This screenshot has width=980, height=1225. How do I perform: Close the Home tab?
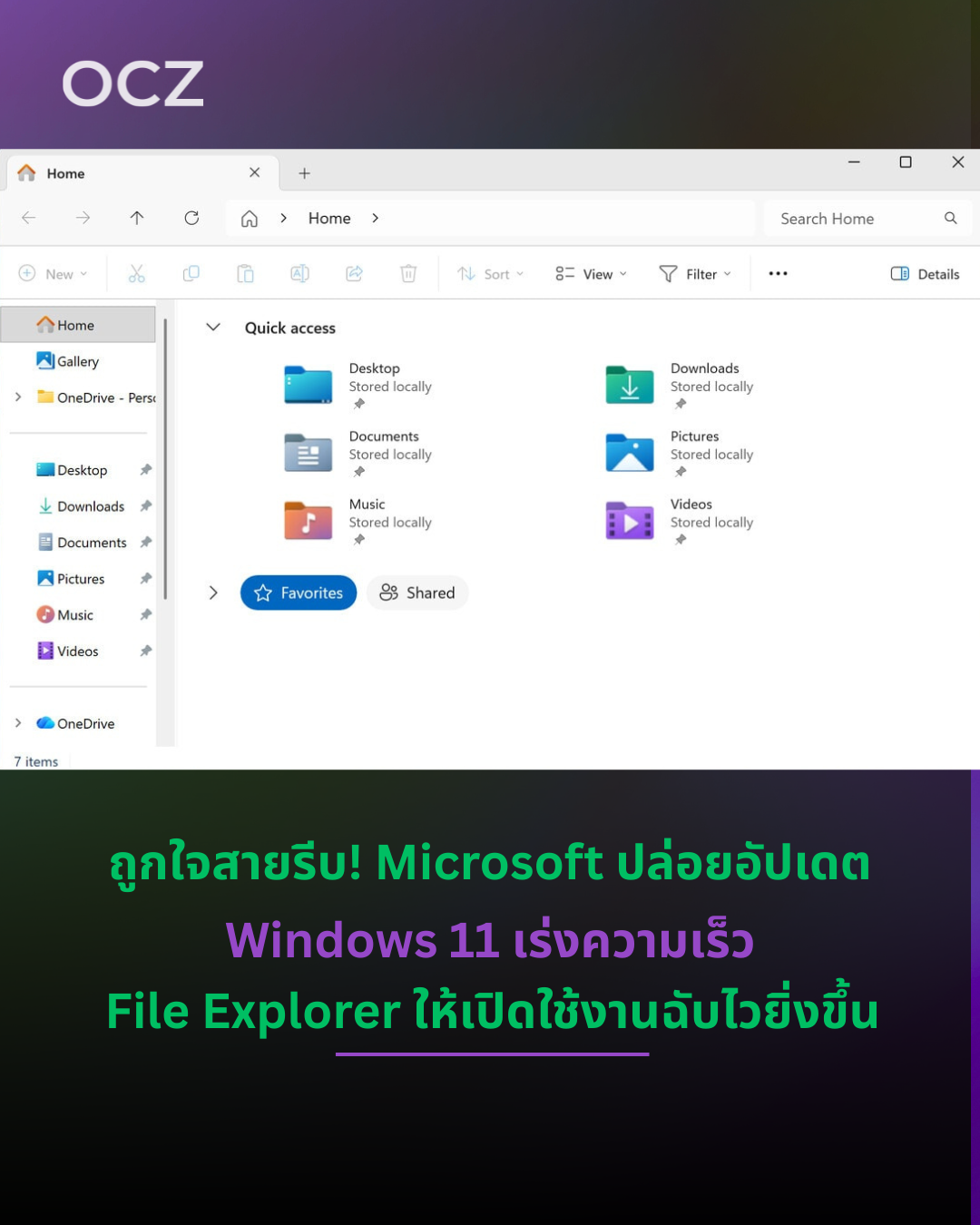coord(254,172)
